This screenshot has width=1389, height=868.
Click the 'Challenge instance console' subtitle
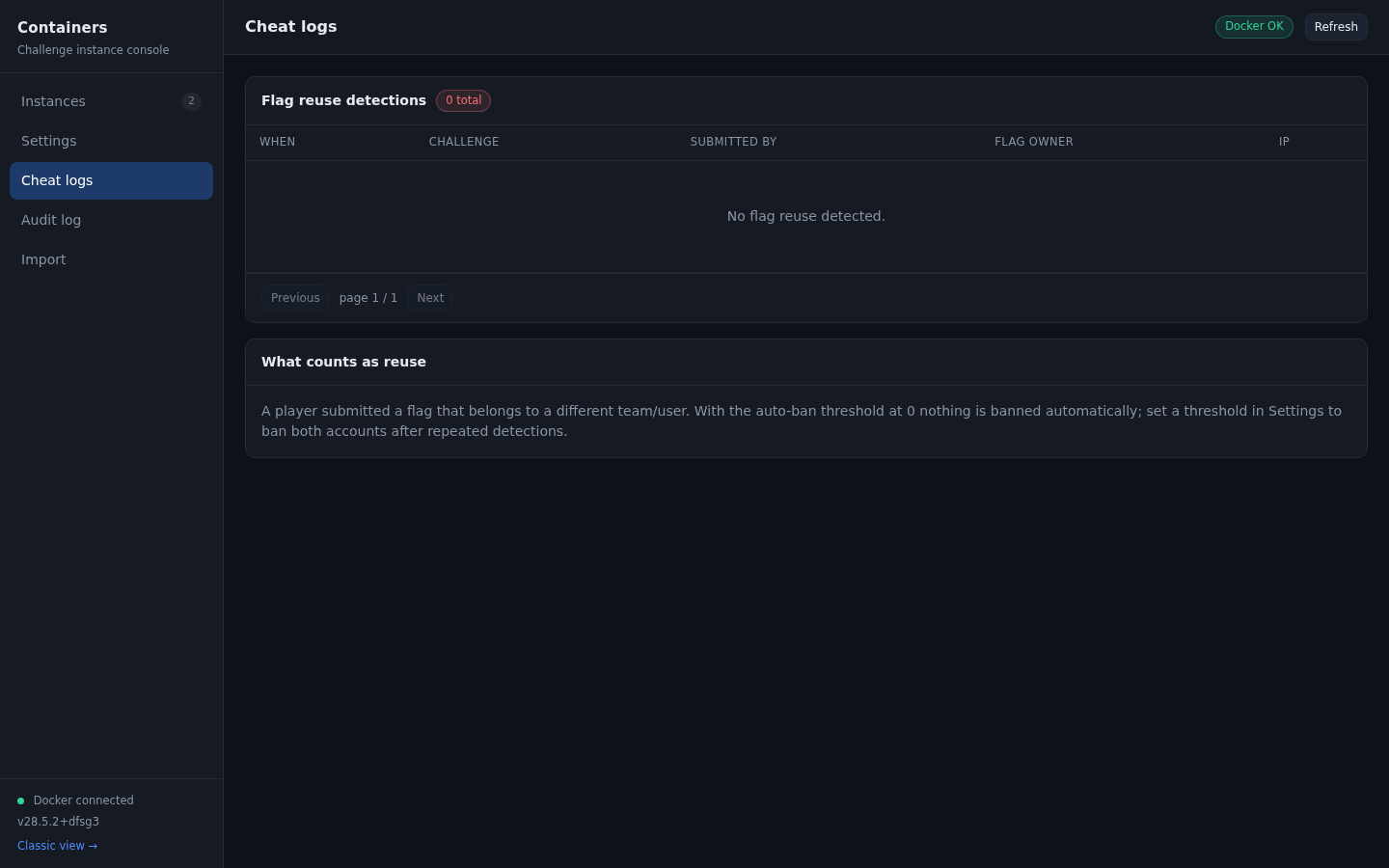93,50
